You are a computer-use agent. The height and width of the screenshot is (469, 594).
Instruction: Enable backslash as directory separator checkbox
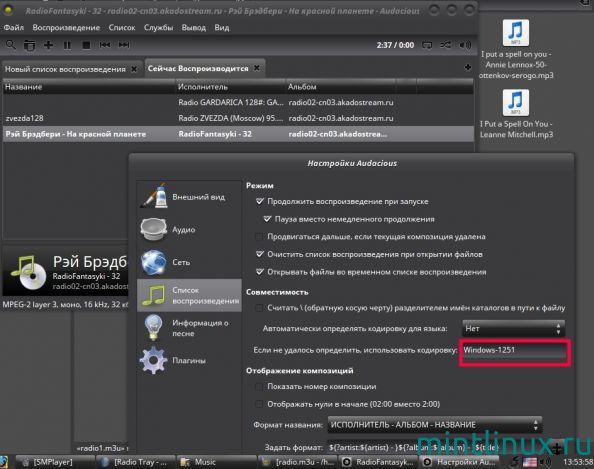click(x=259, y=308)
